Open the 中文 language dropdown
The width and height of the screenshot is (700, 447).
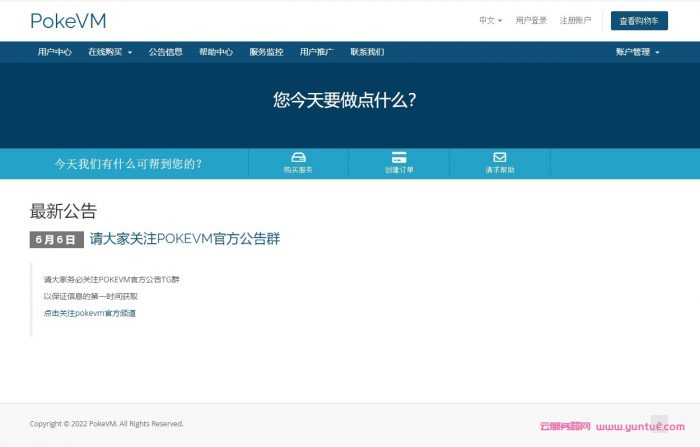coord(490,20)
